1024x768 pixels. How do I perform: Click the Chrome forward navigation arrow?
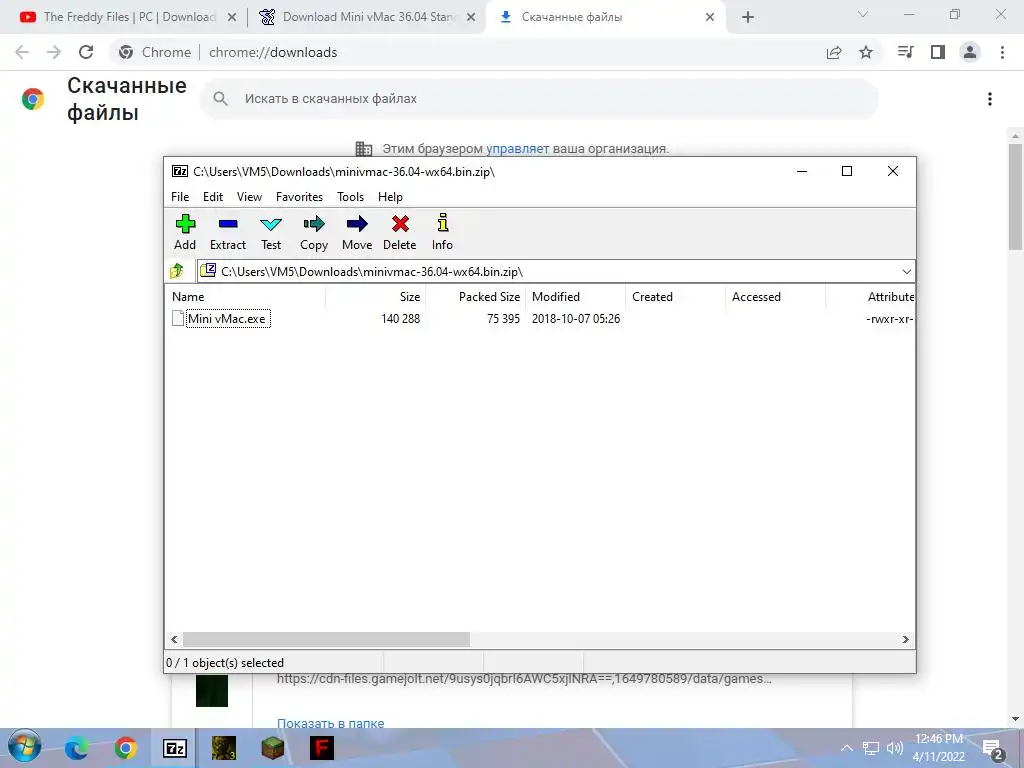(54, 52)
